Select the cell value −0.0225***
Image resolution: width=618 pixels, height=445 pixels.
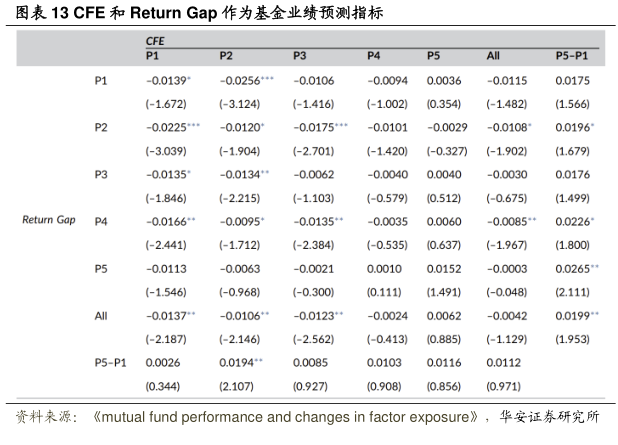pos(172,126)
